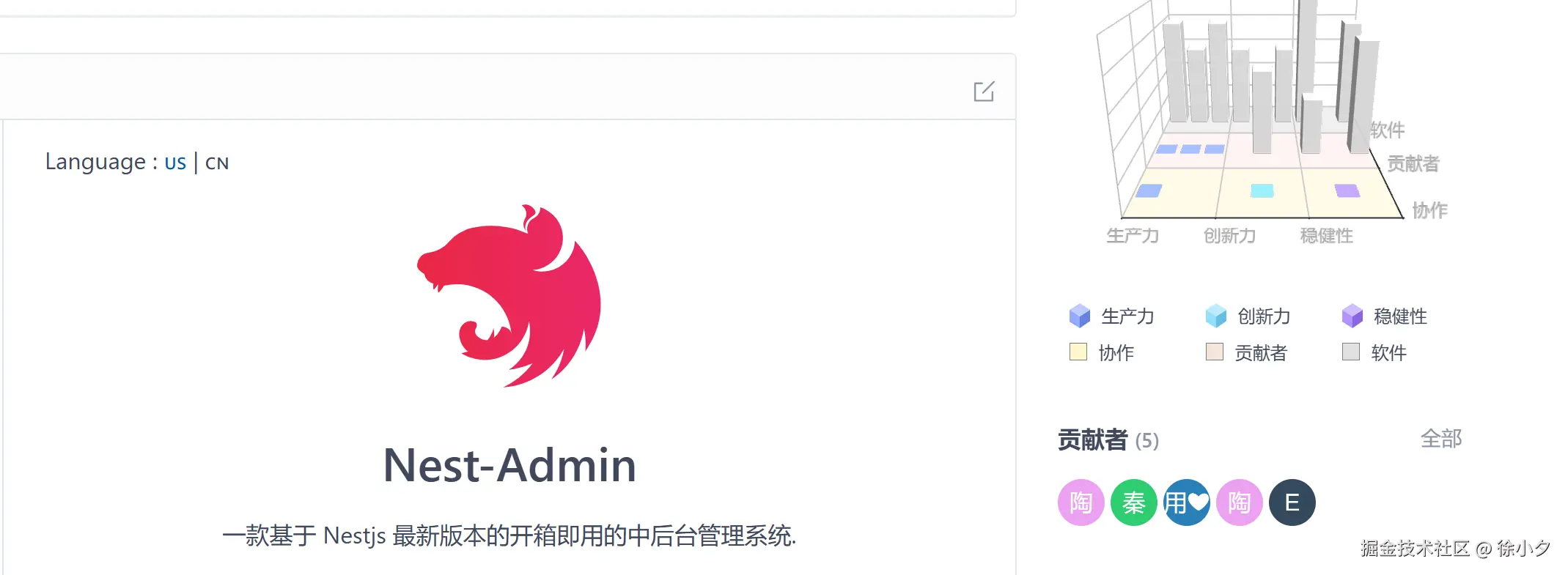
Task: Click the purple 稳健性 tile in chart
Action: coord(1347,190)
